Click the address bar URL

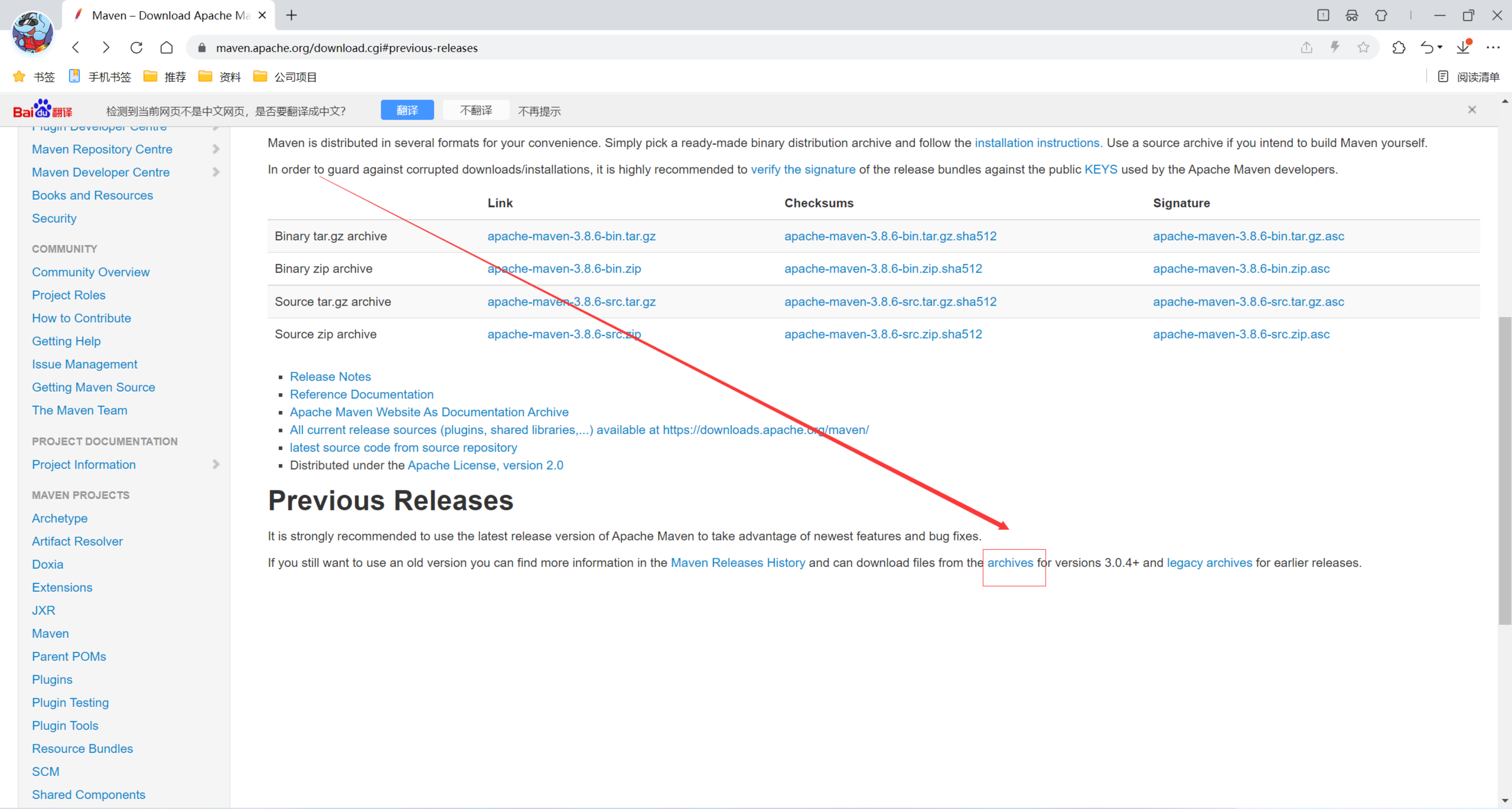click(347, 48)
